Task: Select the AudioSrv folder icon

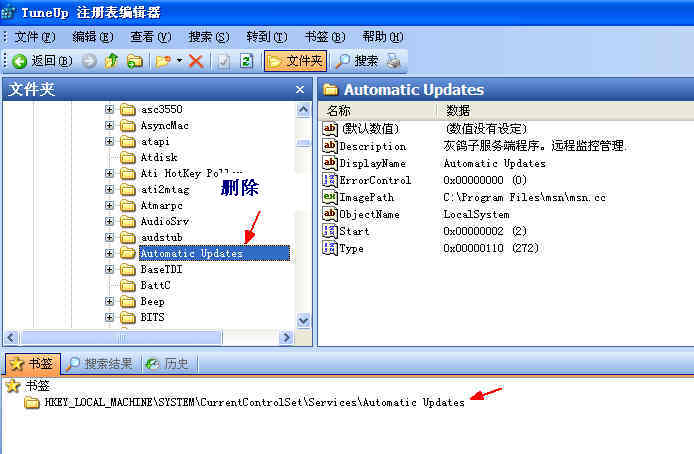Action: [128, 221]
